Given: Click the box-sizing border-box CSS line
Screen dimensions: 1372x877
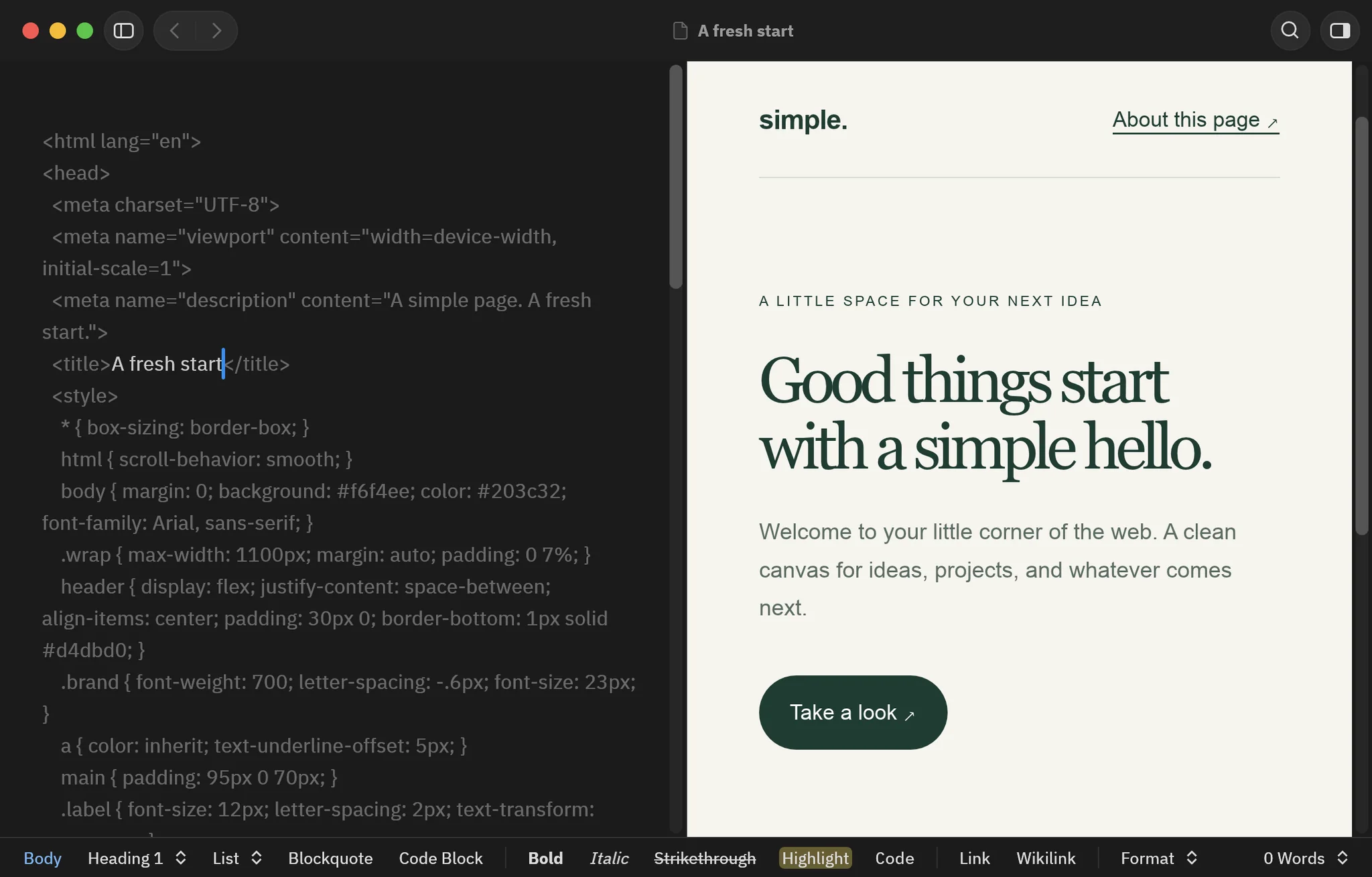Looking at the screenshot, I should [x=185, y=427].
